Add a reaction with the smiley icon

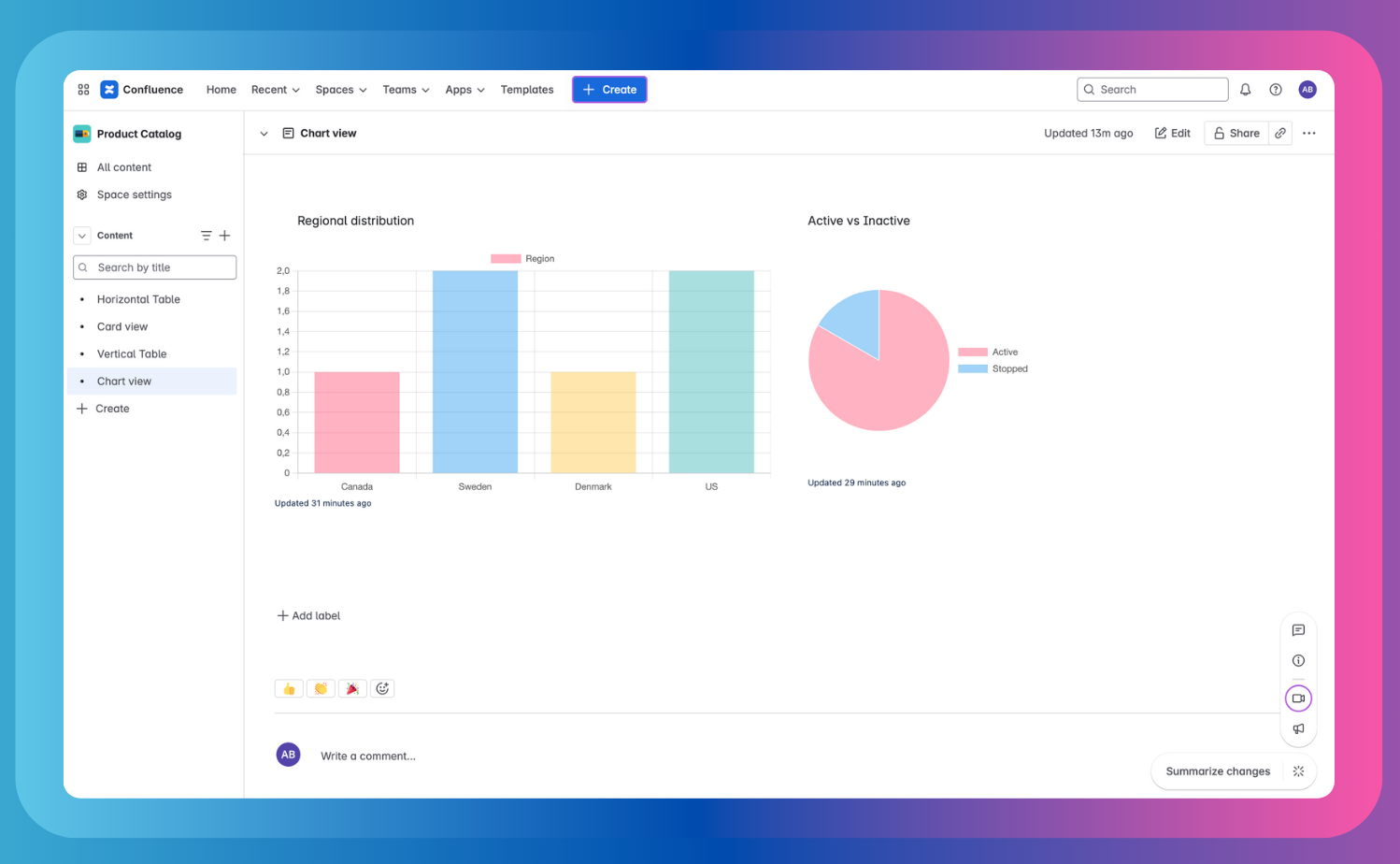(382, 687)
